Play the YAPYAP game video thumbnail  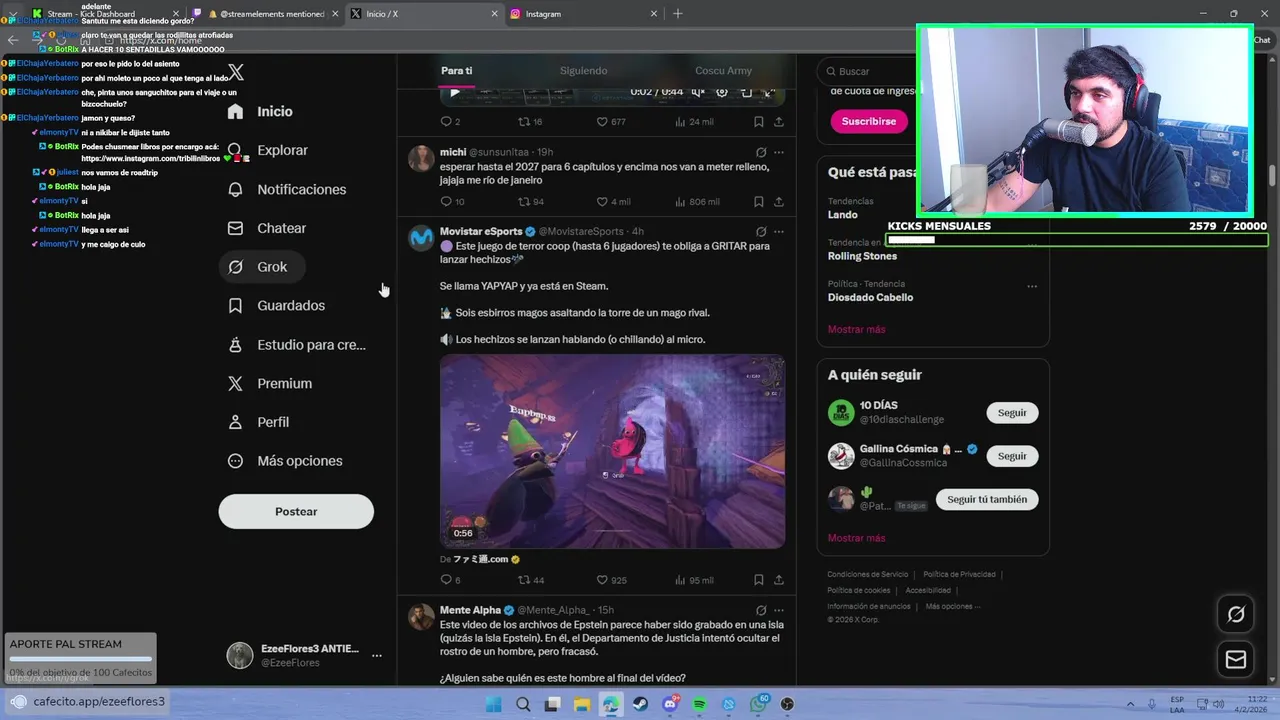pyautogui.click(x=612, y=451)
